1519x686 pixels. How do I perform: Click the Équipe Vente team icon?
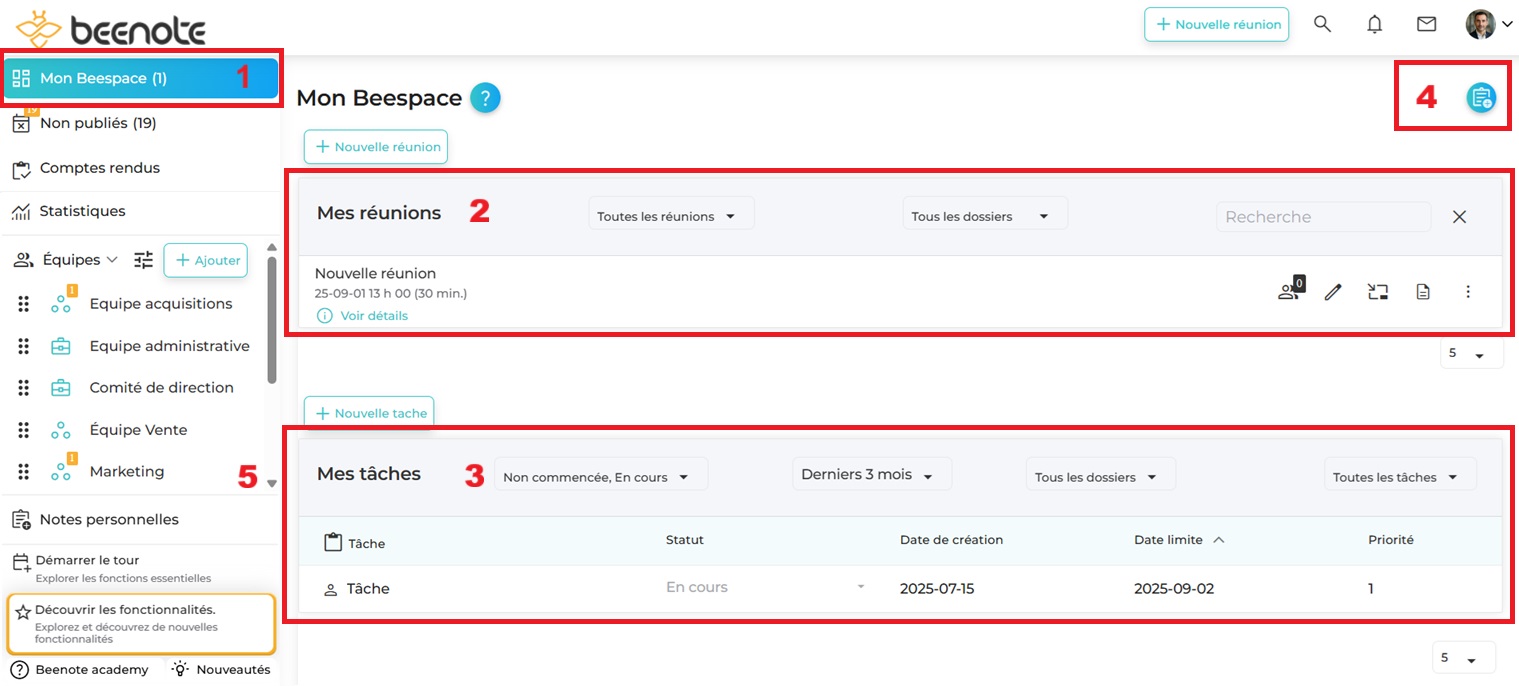[x=61, y=430]
